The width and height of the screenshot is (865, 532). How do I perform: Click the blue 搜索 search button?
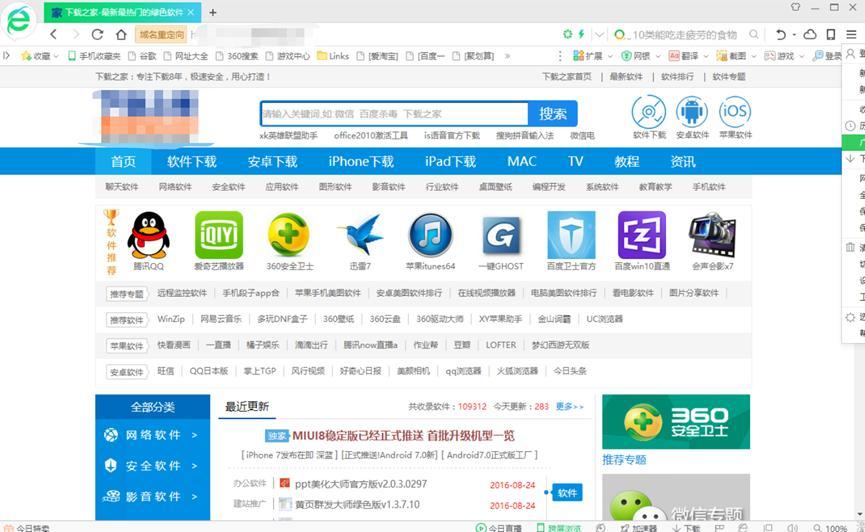tap(553, 114)
